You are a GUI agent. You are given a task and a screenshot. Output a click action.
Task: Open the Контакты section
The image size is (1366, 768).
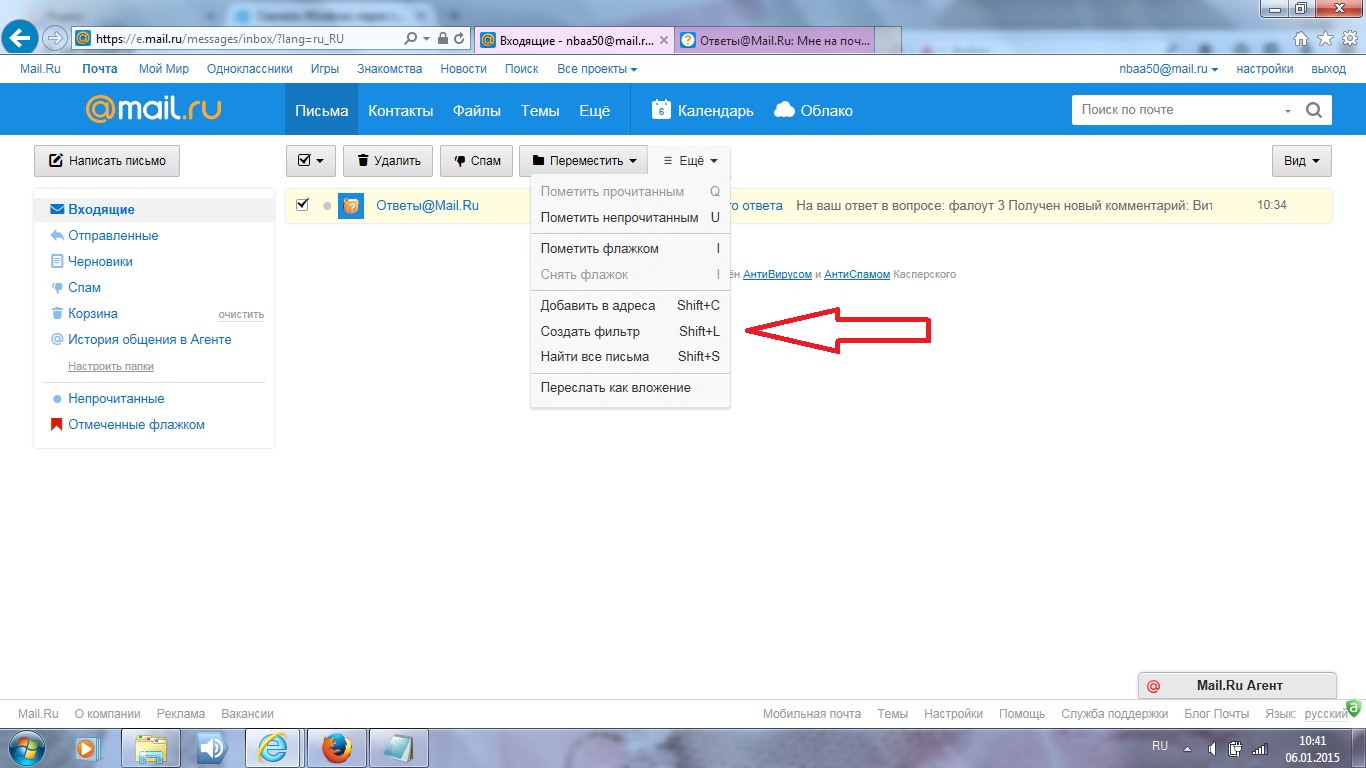[x=401, y=110]
